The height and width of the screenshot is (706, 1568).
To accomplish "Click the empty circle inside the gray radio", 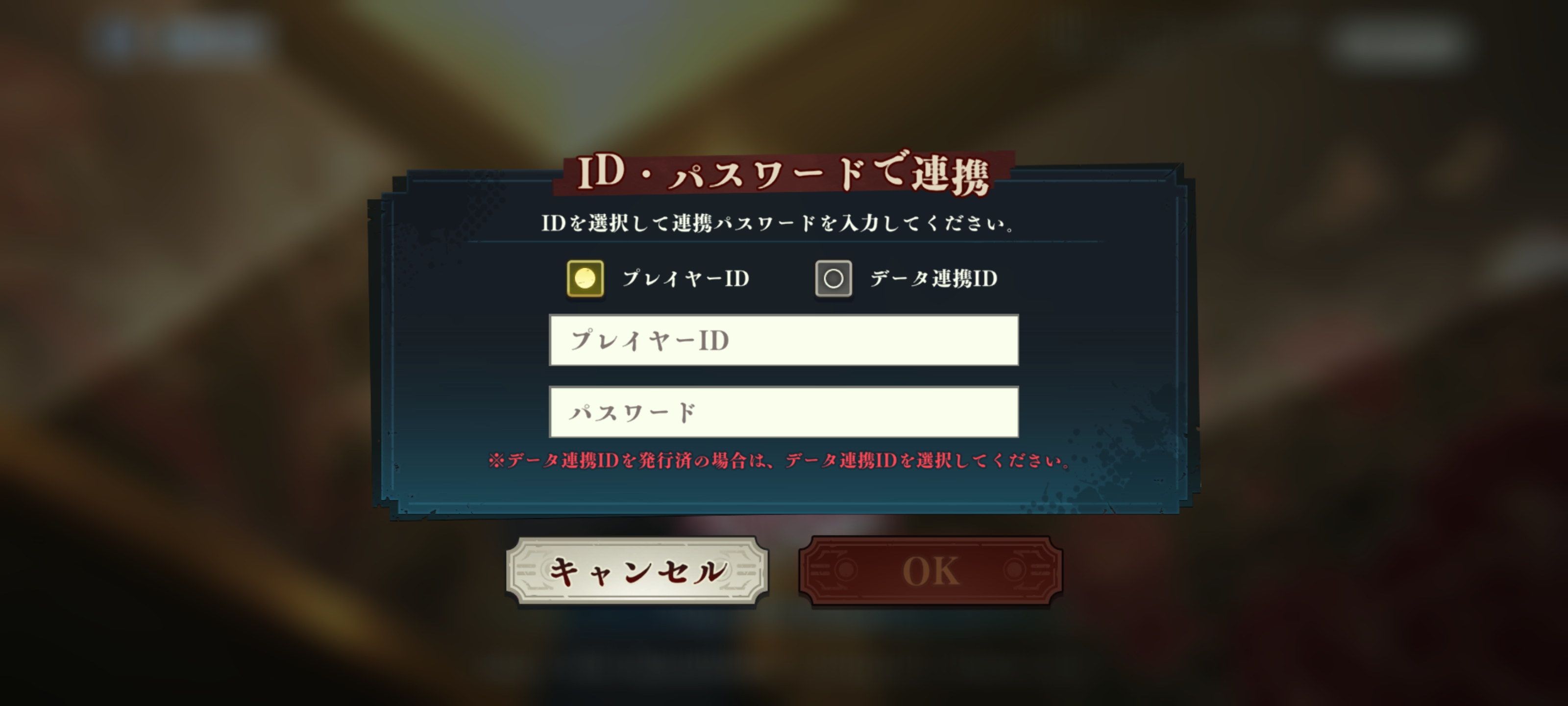I will 833,278.
